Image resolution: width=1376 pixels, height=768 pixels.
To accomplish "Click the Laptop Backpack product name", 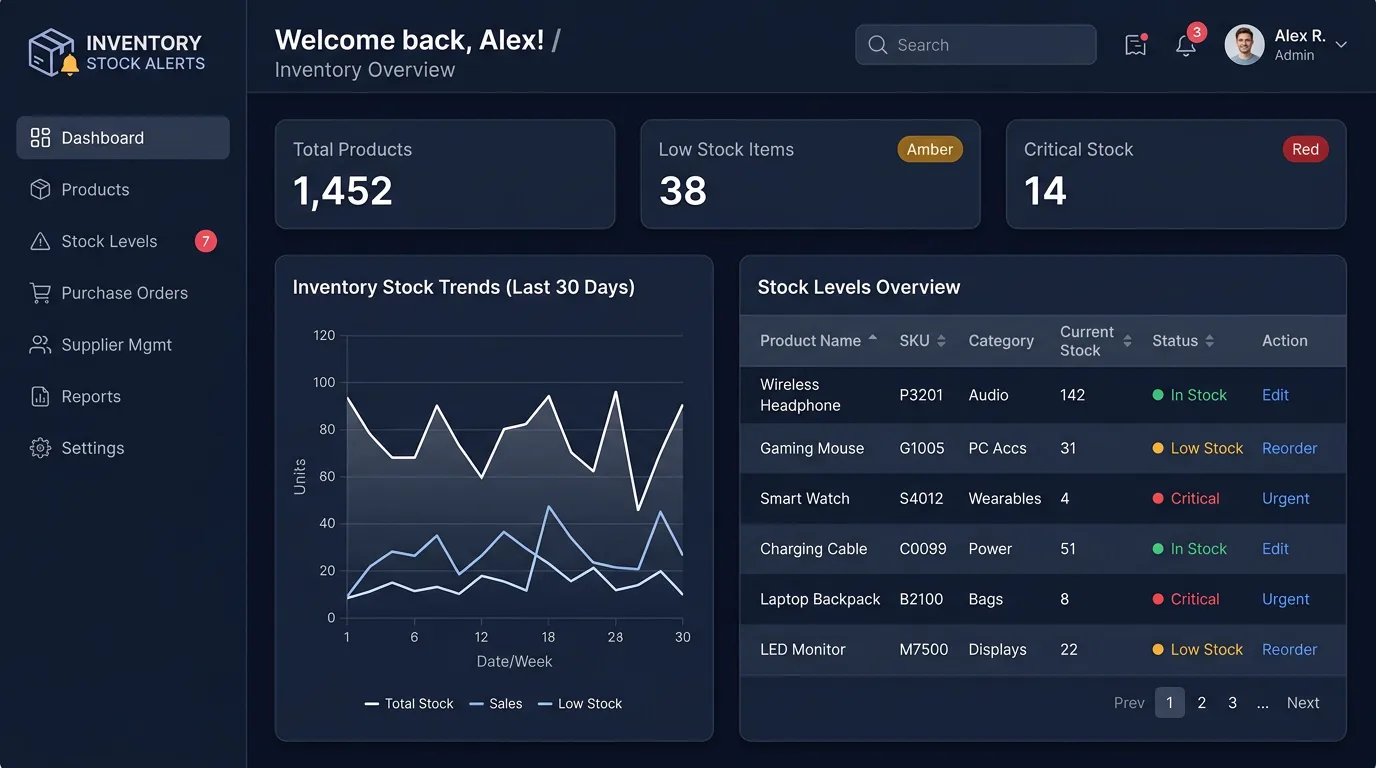I will click(820, 599).
